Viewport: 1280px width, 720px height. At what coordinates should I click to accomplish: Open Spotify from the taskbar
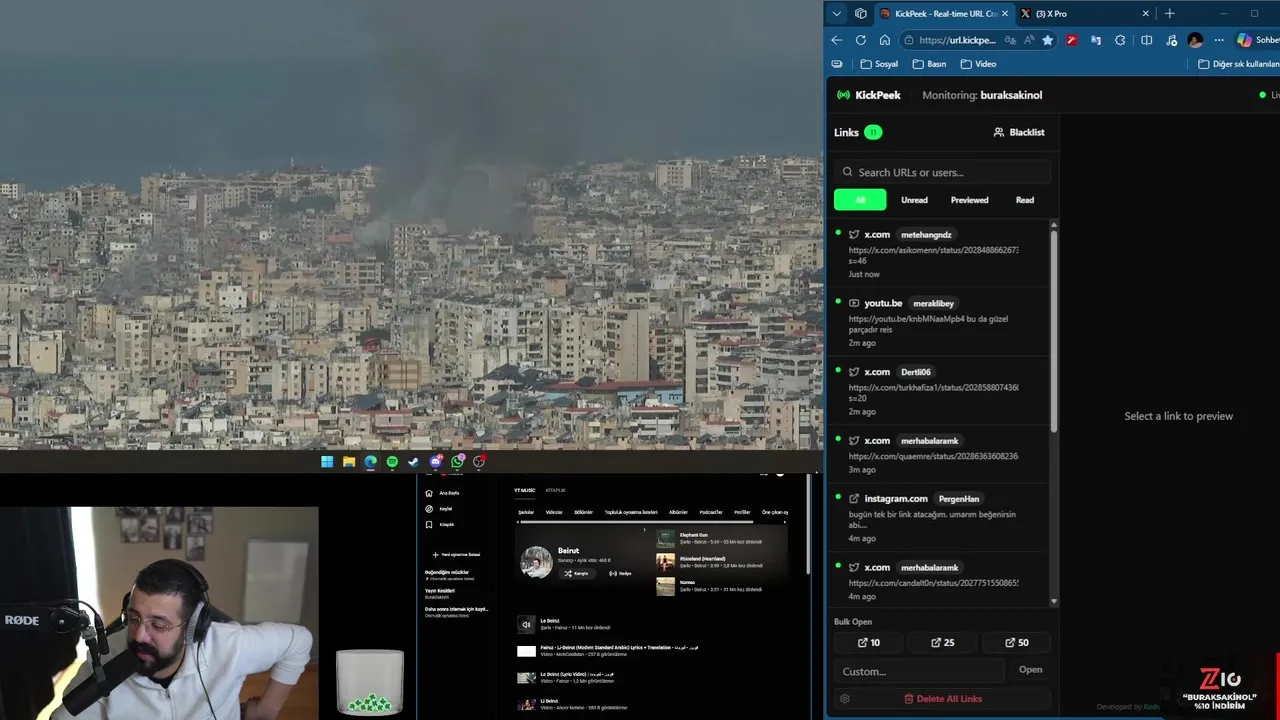392,462
